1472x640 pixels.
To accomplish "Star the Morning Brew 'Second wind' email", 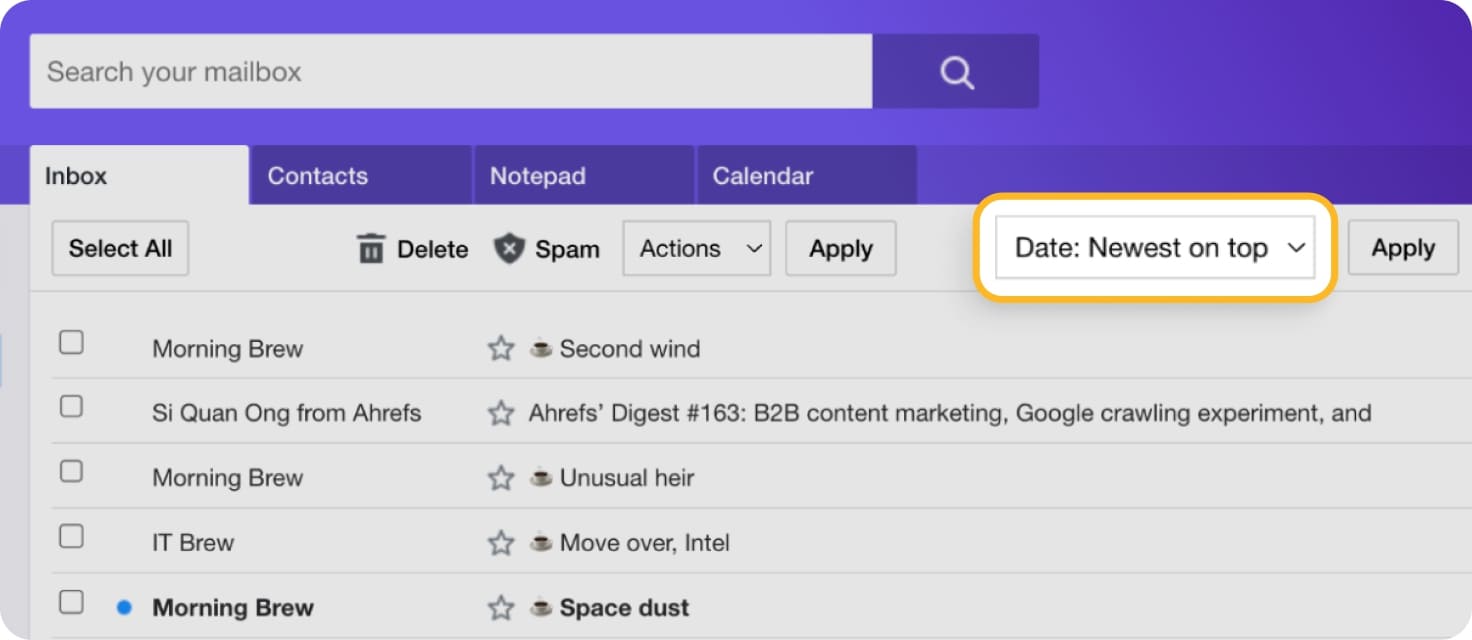I will [499, 348].
